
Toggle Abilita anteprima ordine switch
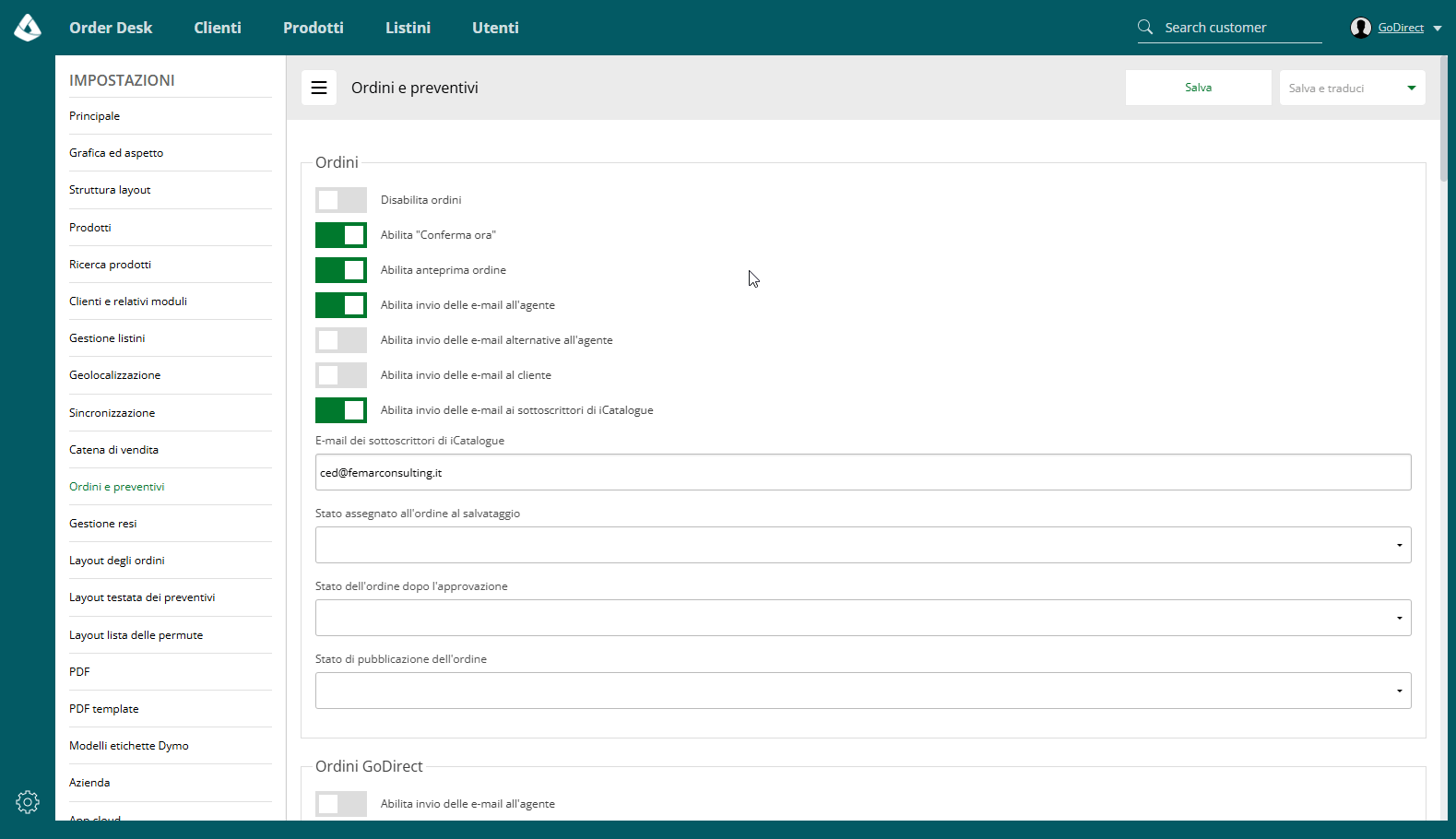(x=341, y=270)
